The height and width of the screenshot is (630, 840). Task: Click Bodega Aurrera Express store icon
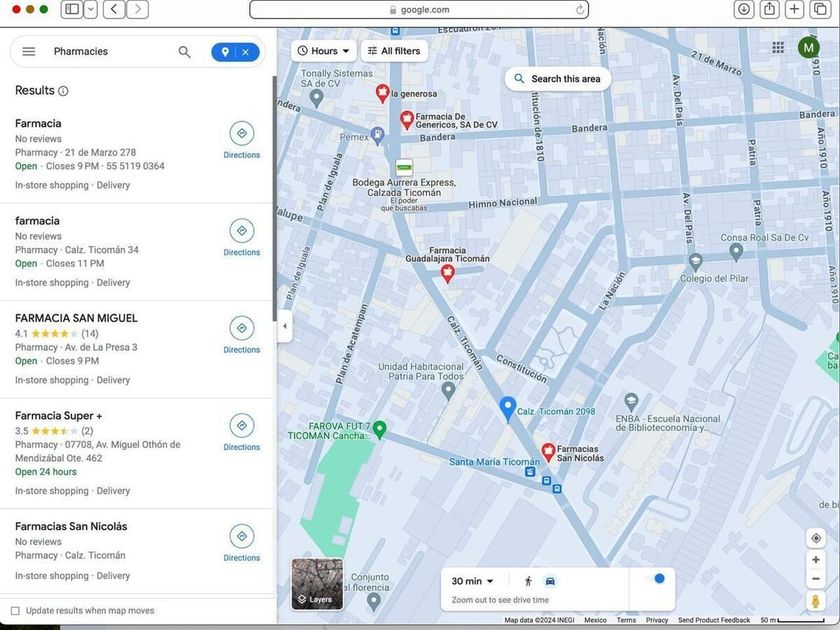click(404, 168)
